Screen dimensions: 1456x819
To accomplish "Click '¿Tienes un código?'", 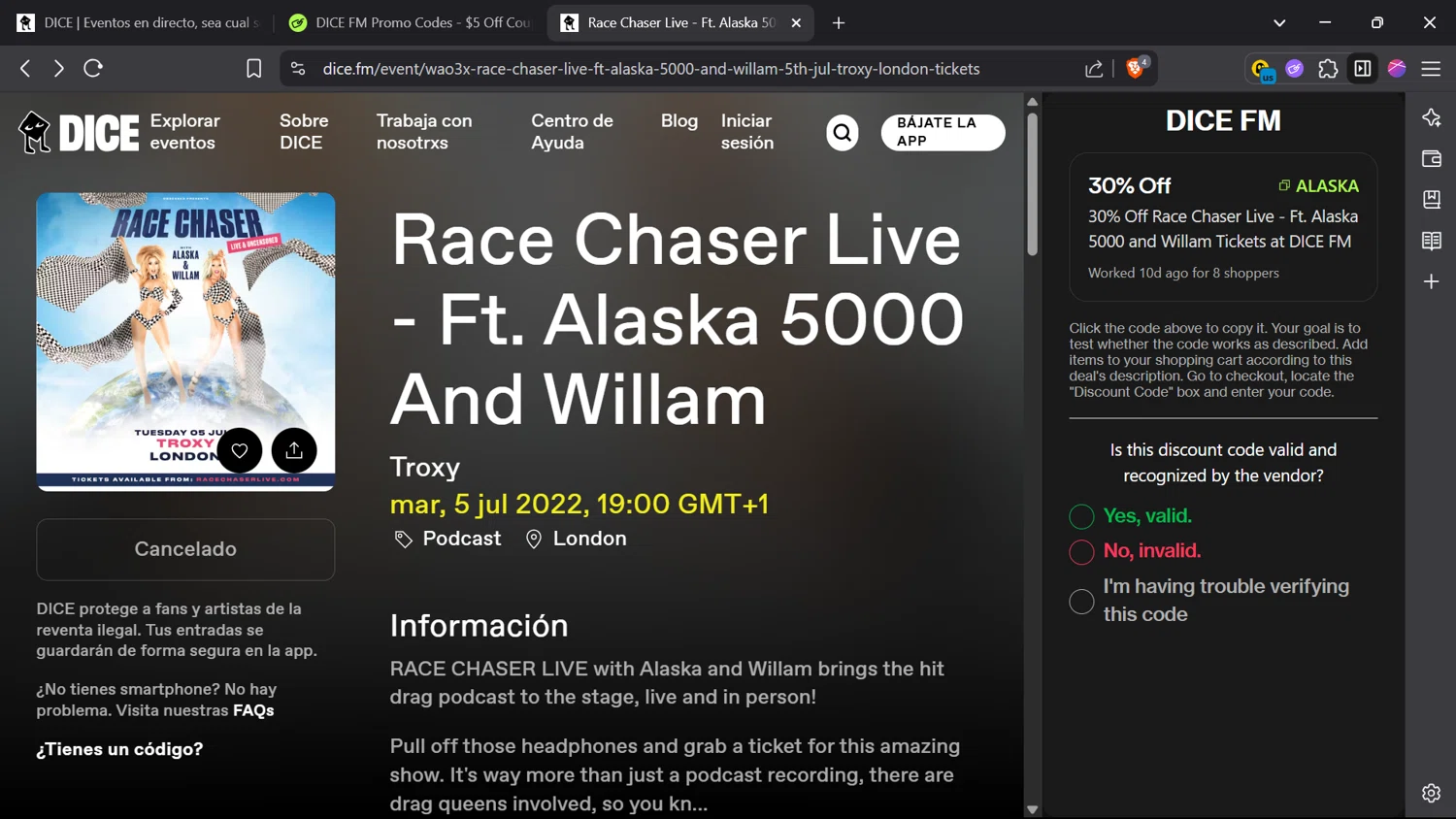I will click(x=119, y=749).
